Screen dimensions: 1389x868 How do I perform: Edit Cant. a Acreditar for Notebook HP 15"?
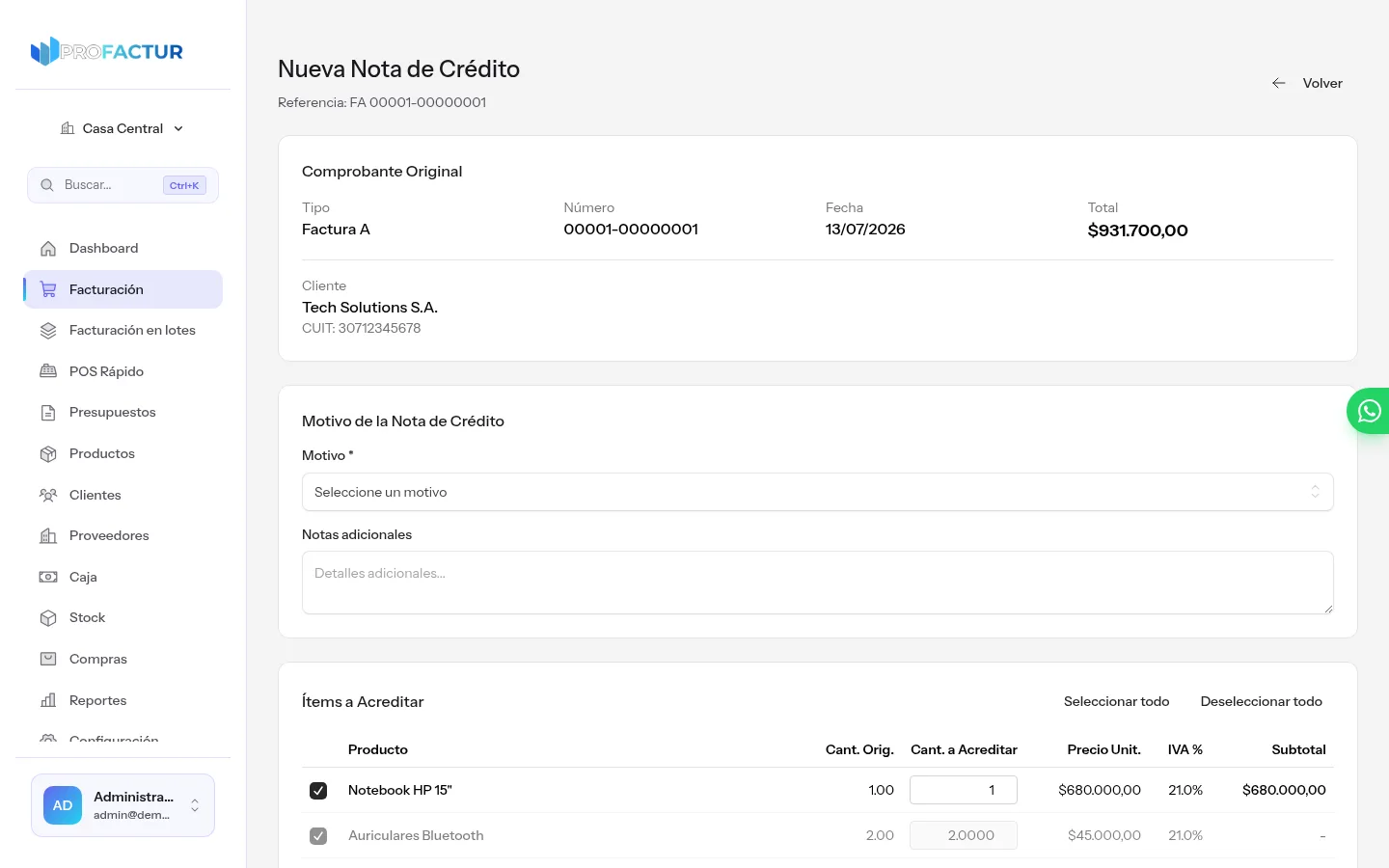tap(964, 790)
